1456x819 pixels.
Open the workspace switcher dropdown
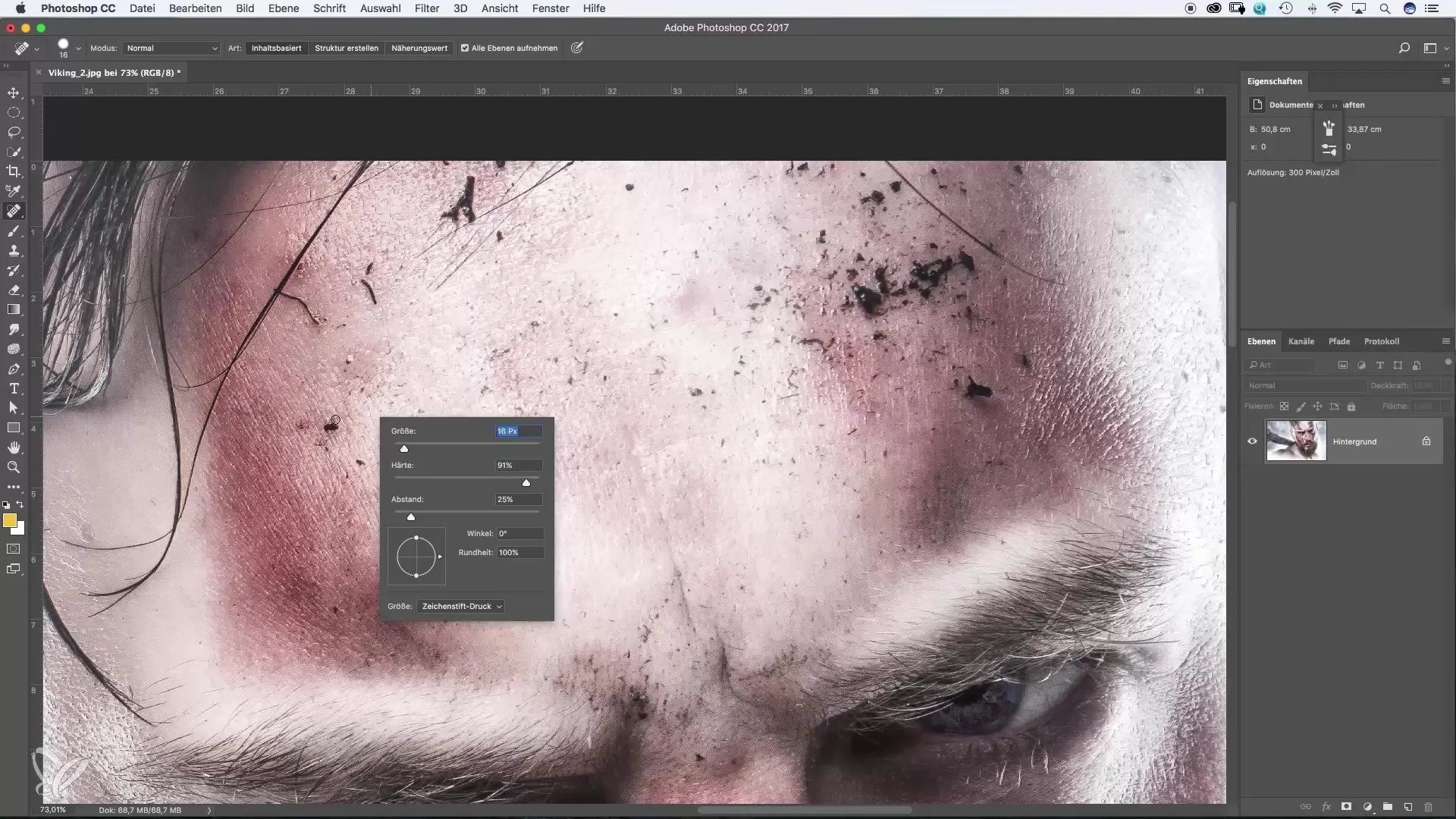tap(1435, 48)
